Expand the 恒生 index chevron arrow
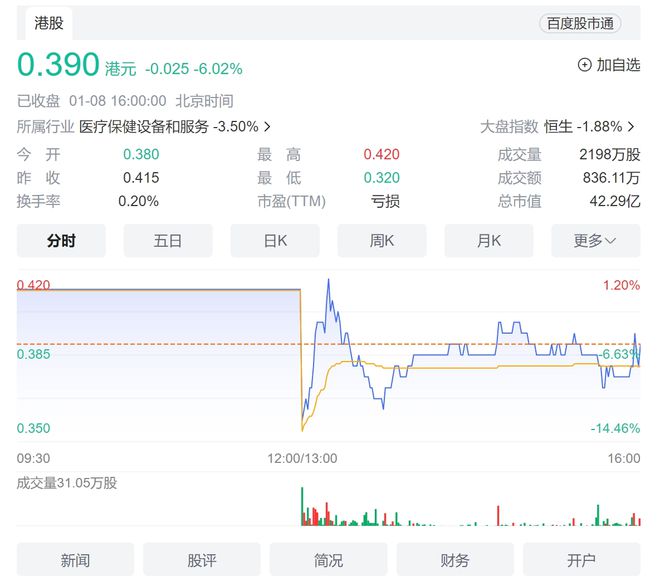The height and width of the screenshot is (581, 660). [631, 126]
